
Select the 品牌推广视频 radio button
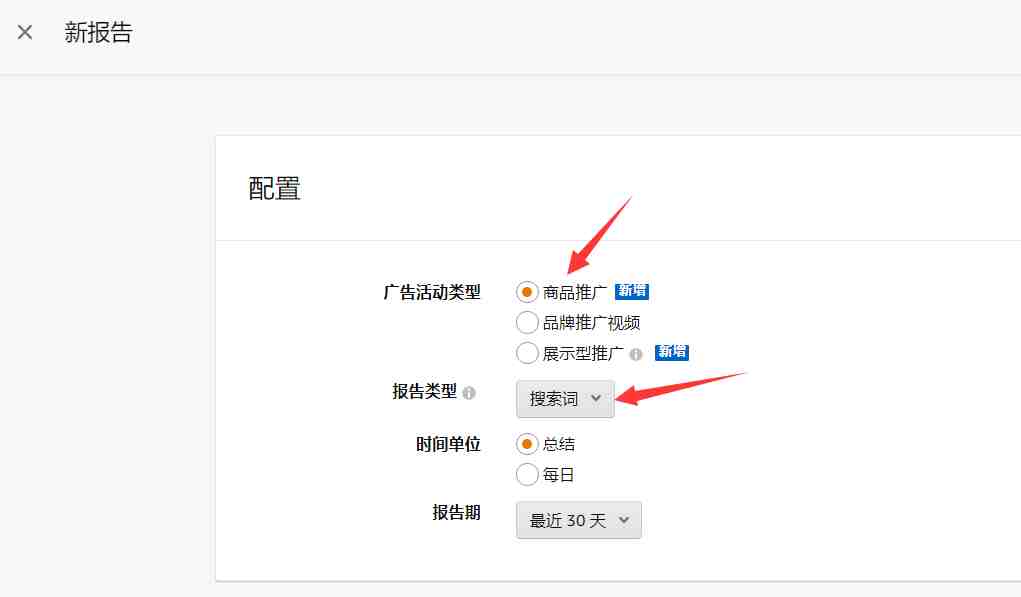pyautogui.click(x=527, y=322)
